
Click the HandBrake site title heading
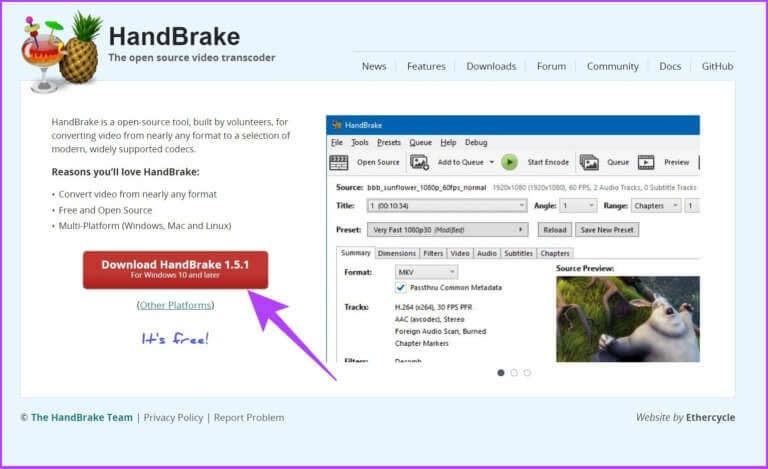pyautogui.click(x=174, y=37)
